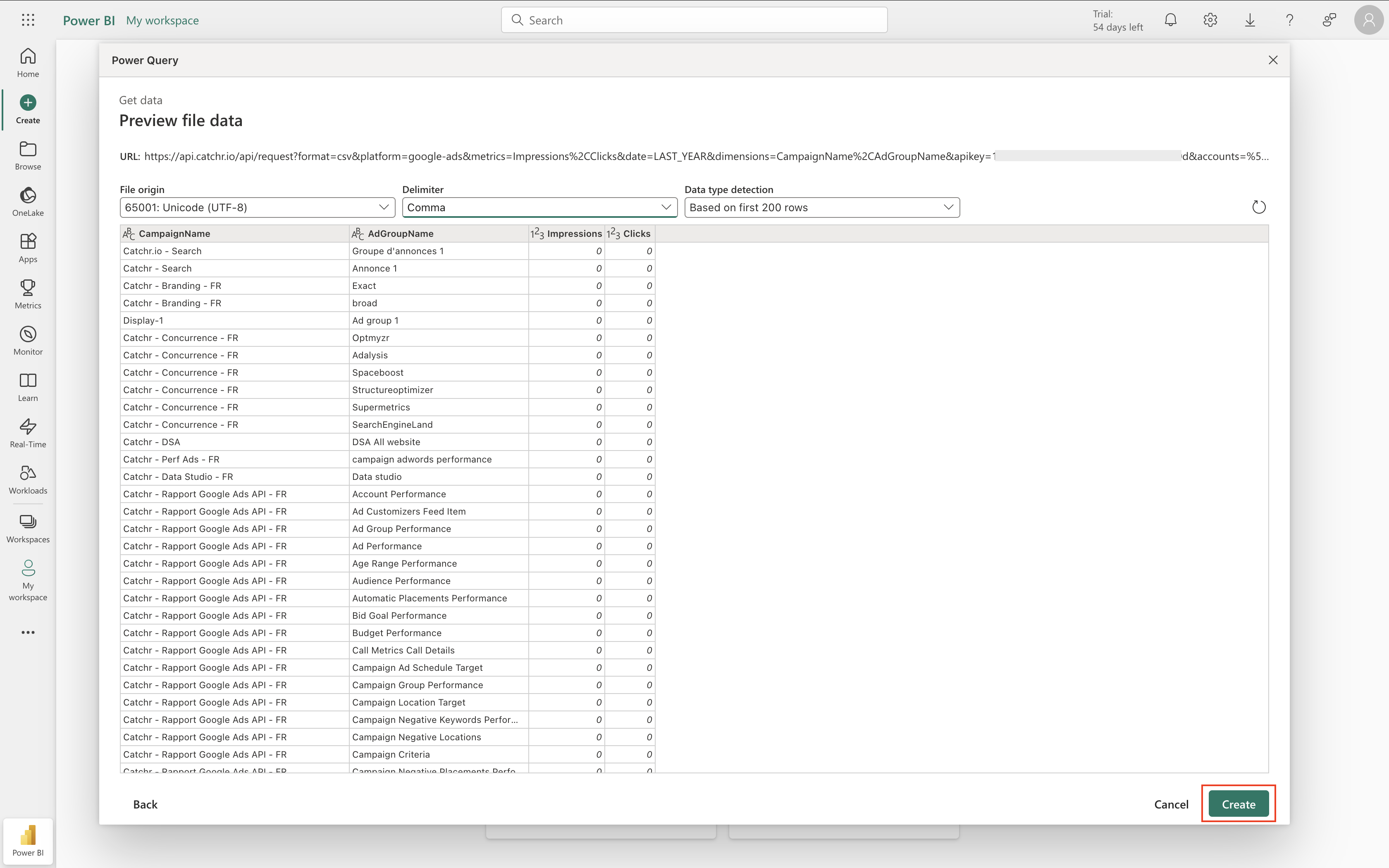
Task: Click the Trial 54 days left text
Action: 1117,20
